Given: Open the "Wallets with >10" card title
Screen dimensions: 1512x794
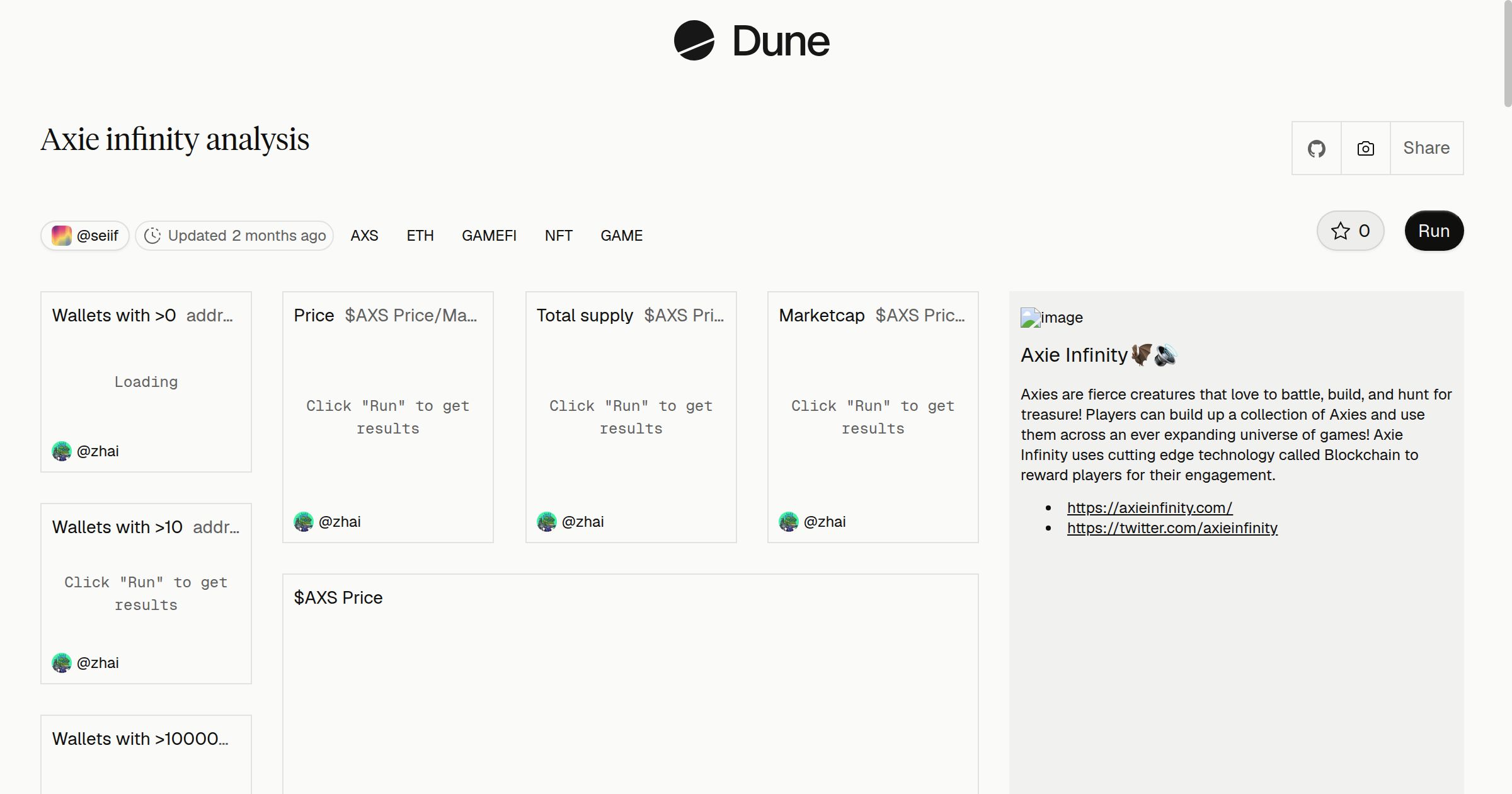Looking at the screenshot, I should click(117, 527).
